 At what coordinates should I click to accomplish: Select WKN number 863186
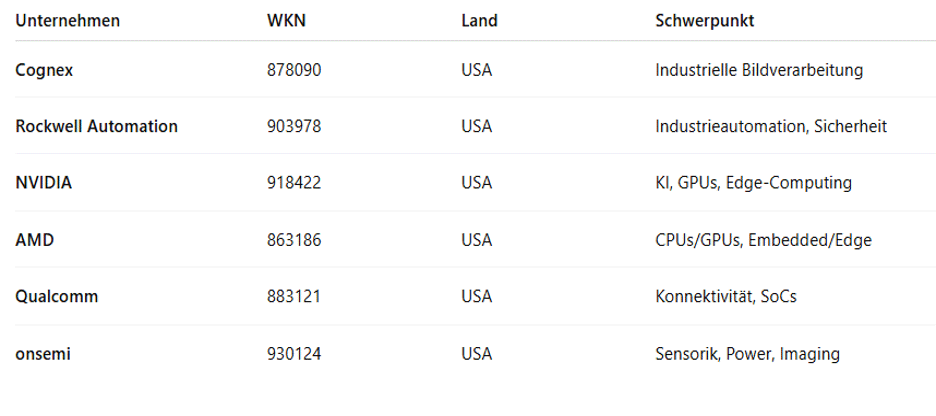tap(294, 240)
